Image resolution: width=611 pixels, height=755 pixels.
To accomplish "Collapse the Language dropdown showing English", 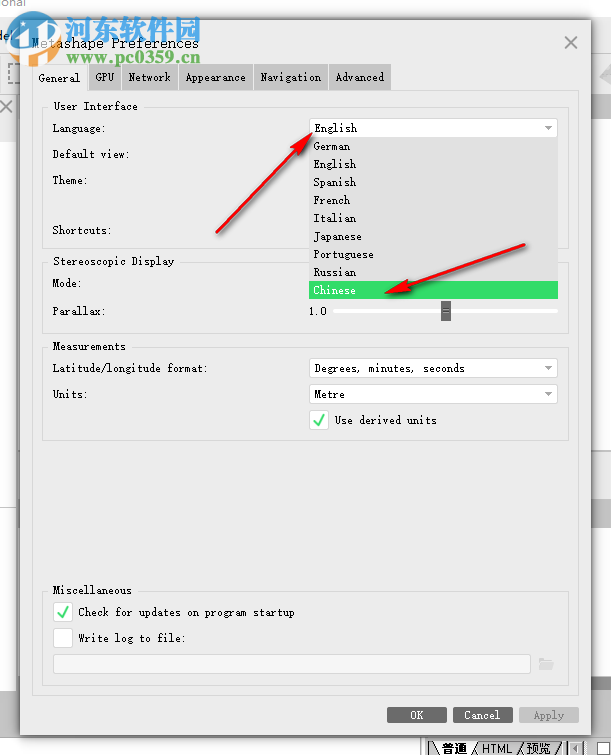I will 433,128.
